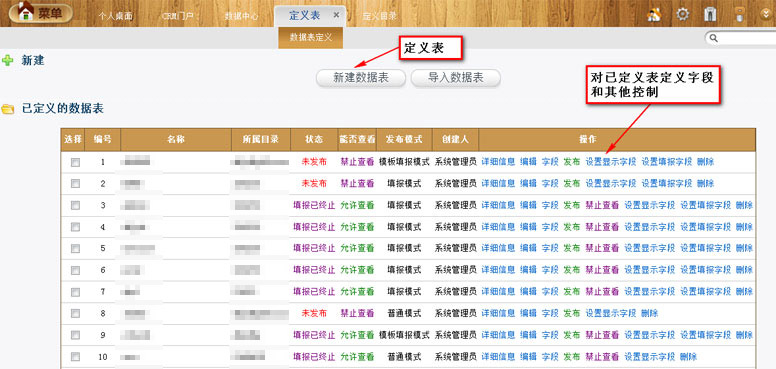
Task: Open the 数据中心 tab
Action: click(x=242, y=16)
